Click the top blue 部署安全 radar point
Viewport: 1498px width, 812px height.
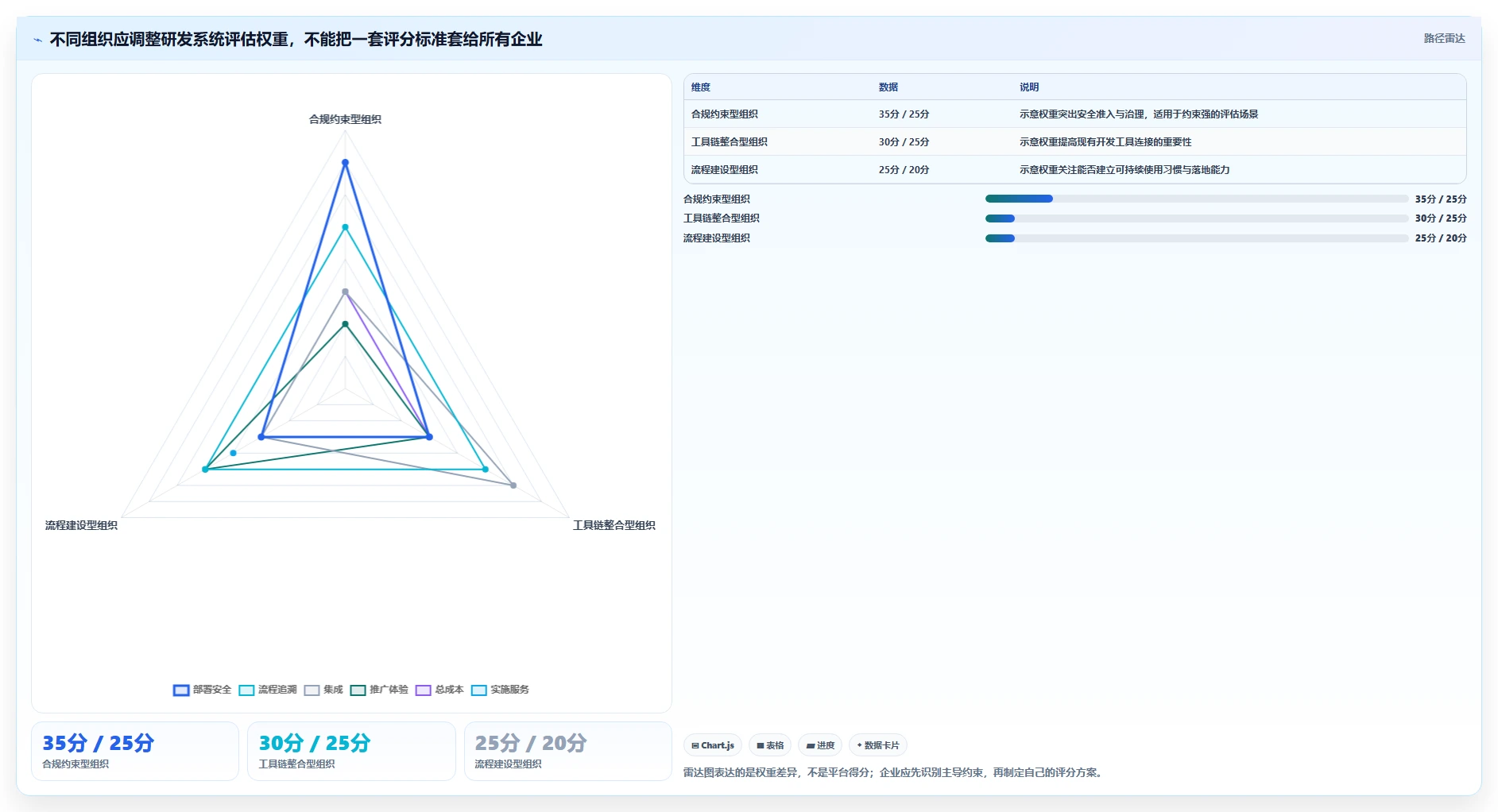[345, 163]
